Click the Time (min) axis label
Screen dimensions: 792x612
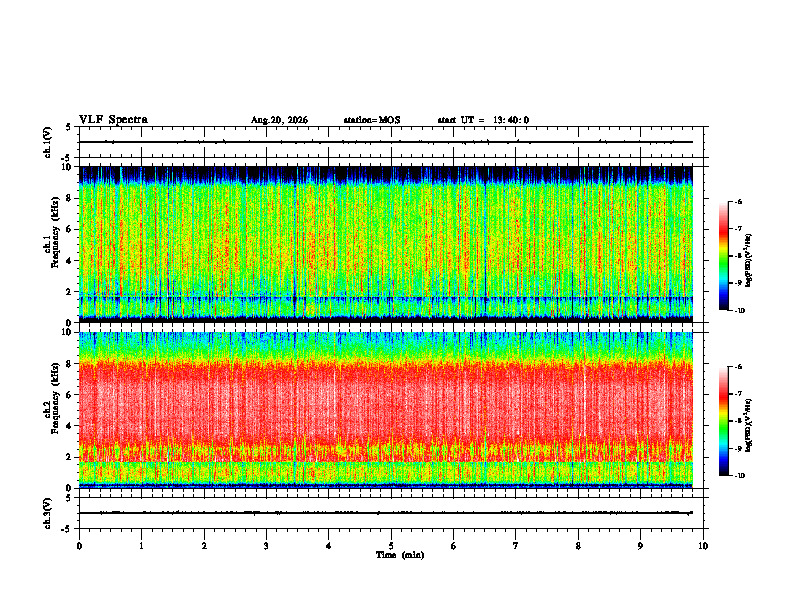pos(400,555)
